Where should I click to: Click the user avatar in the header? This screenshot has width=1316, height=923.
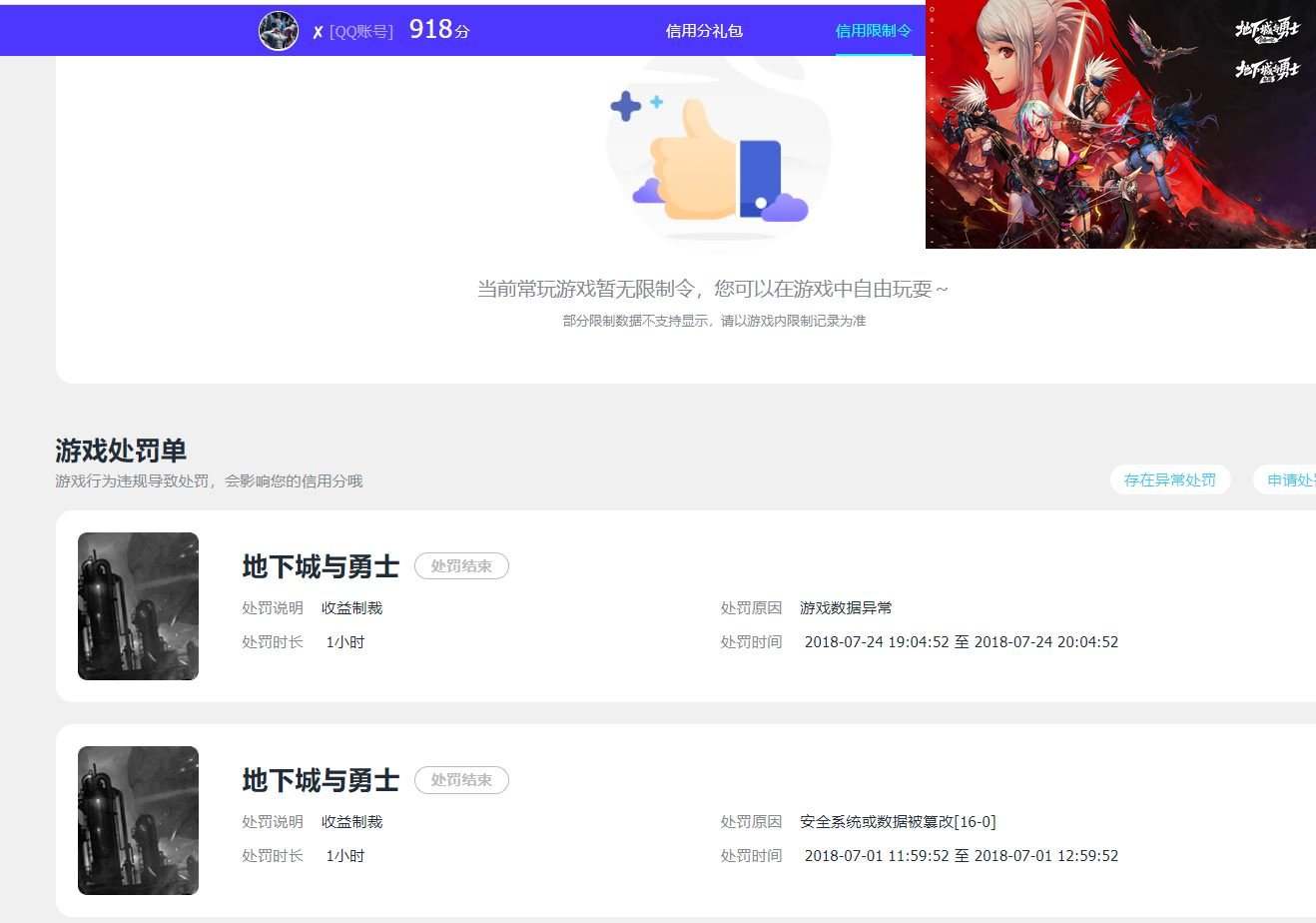(279, 31)
